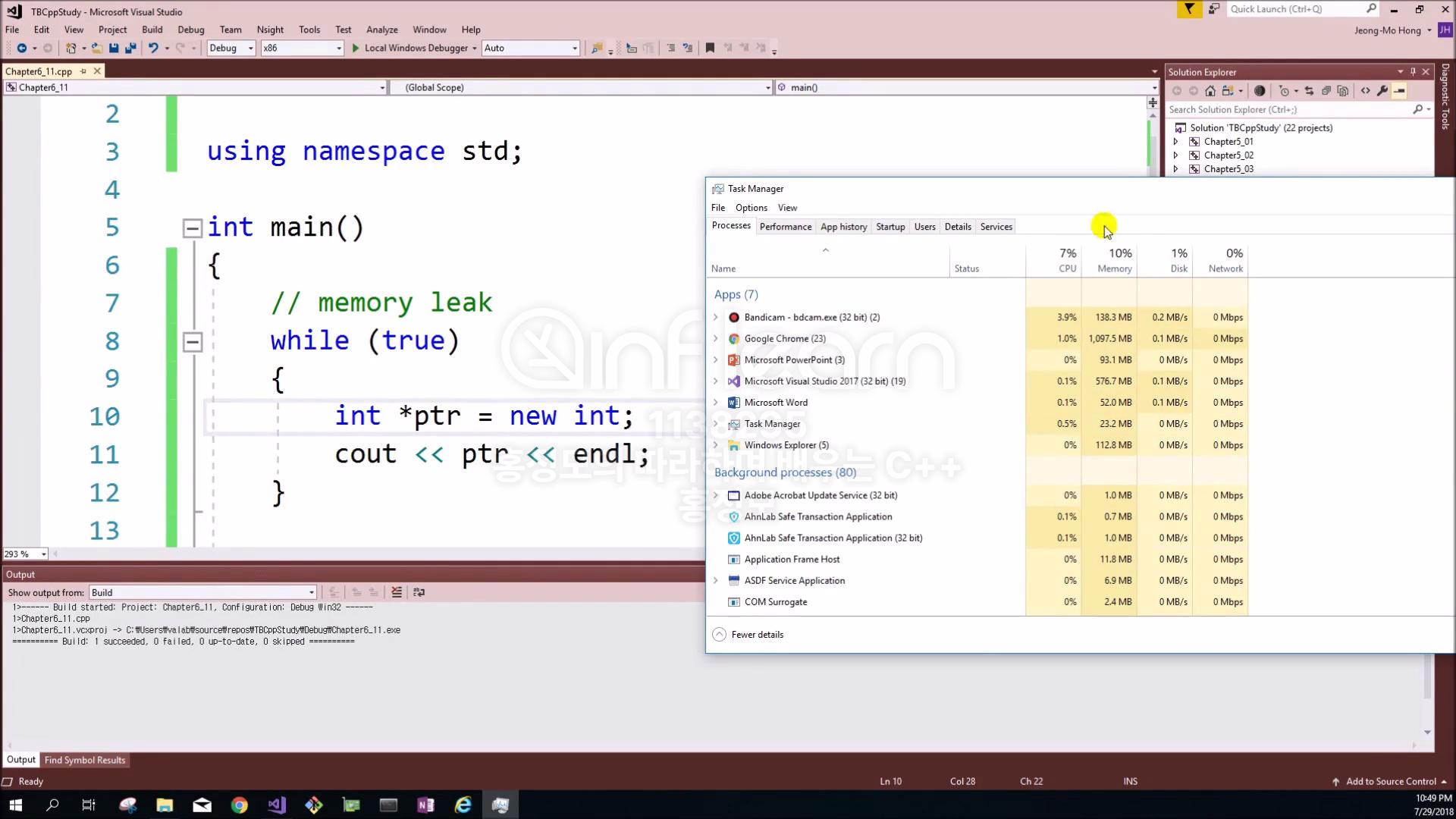Toggle word wrap in Output panel
This screenshot has height=819, width=1456.
pos(419,592)
